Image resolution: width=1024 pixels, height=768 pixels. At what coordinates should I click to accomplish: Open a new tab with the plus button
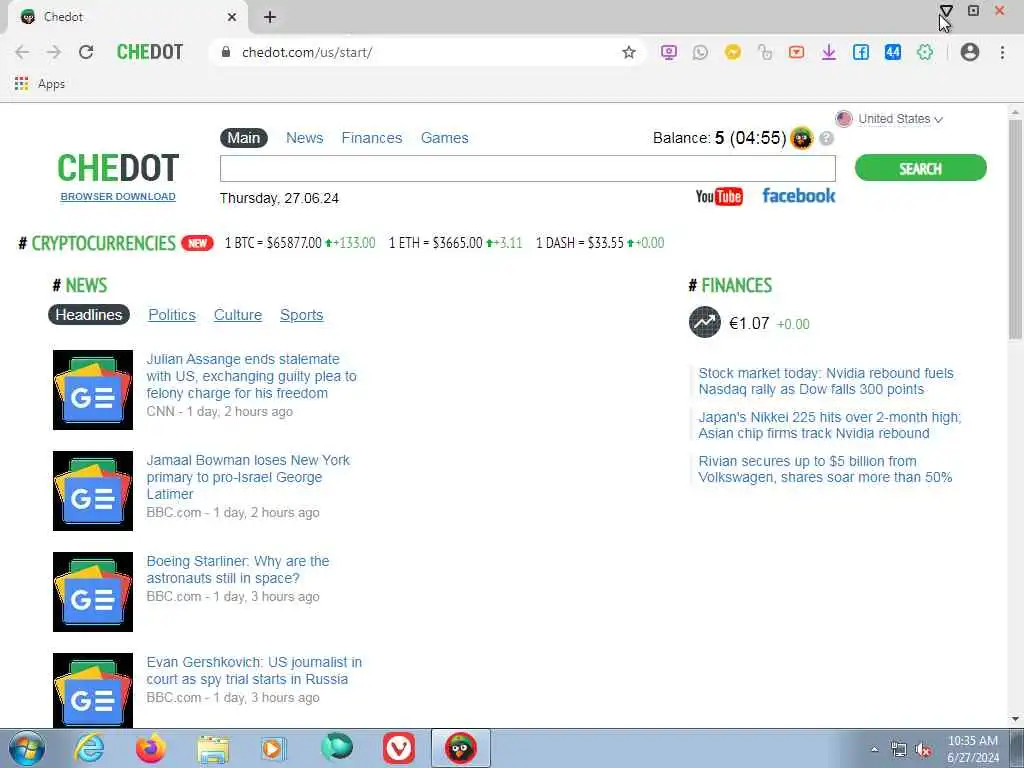[270, 17]
